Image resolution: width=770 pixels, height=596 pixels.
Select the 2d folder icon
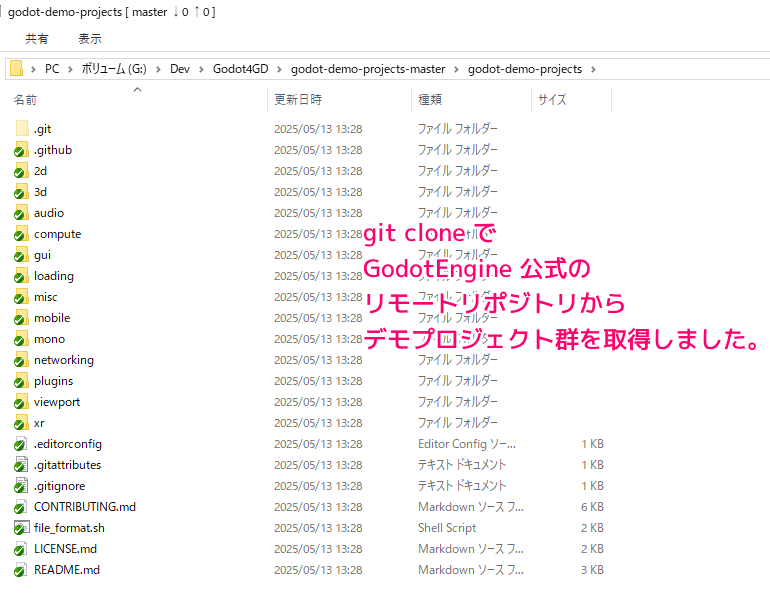(x=21, y=171)
